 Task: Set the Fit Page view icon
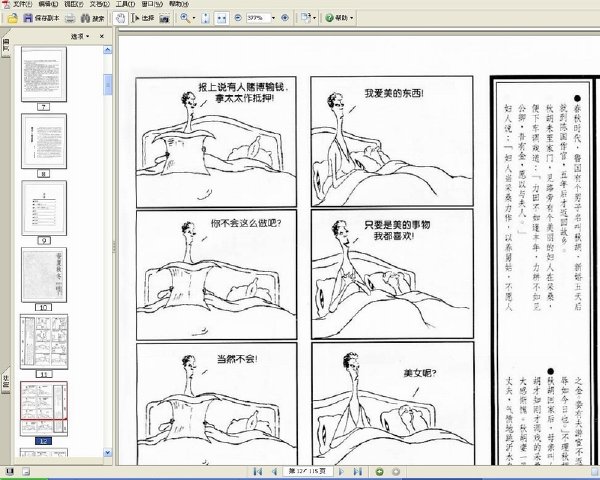tap(205, 18)
